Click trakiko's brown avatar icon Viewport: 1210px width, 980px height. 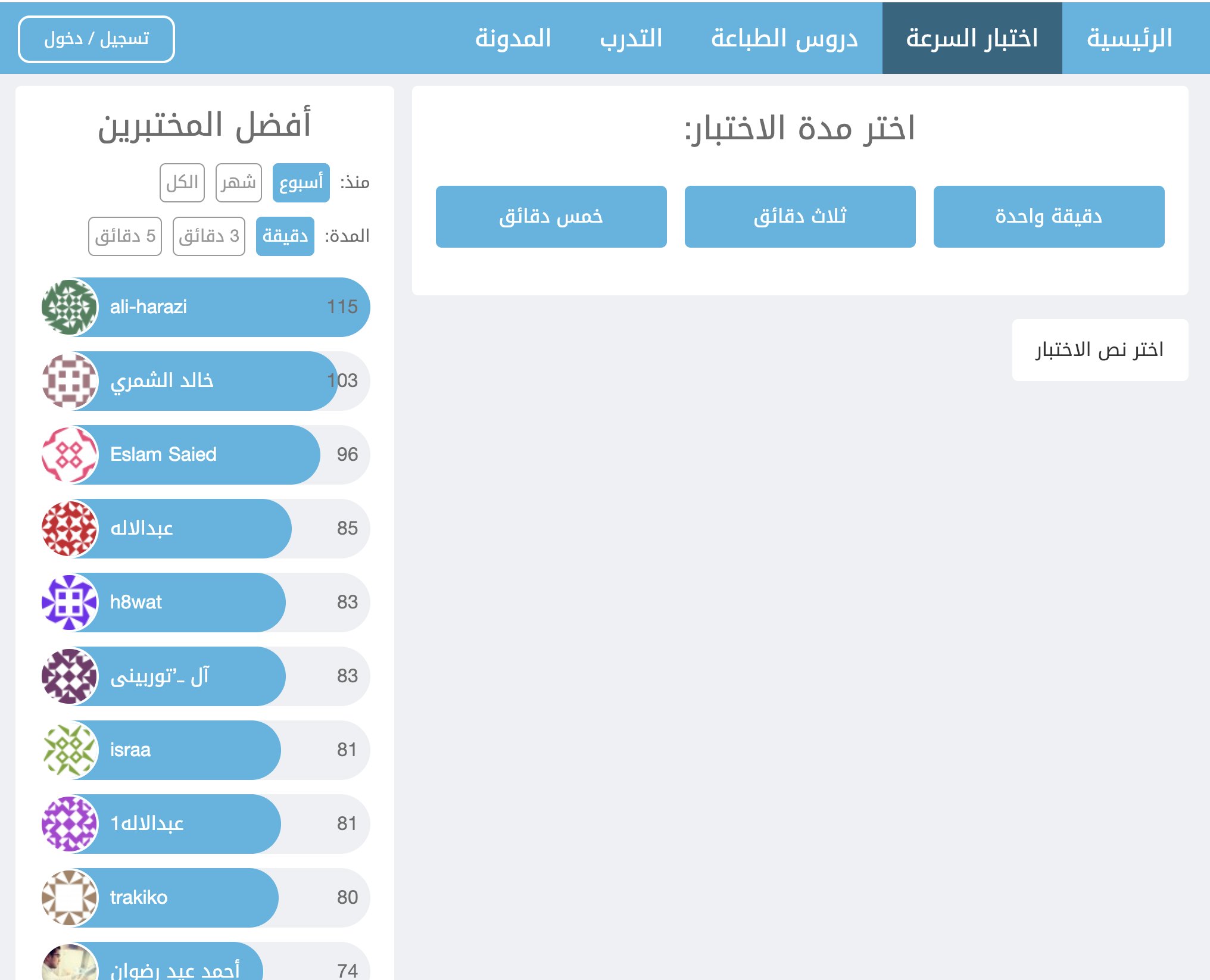click(70, 898)
